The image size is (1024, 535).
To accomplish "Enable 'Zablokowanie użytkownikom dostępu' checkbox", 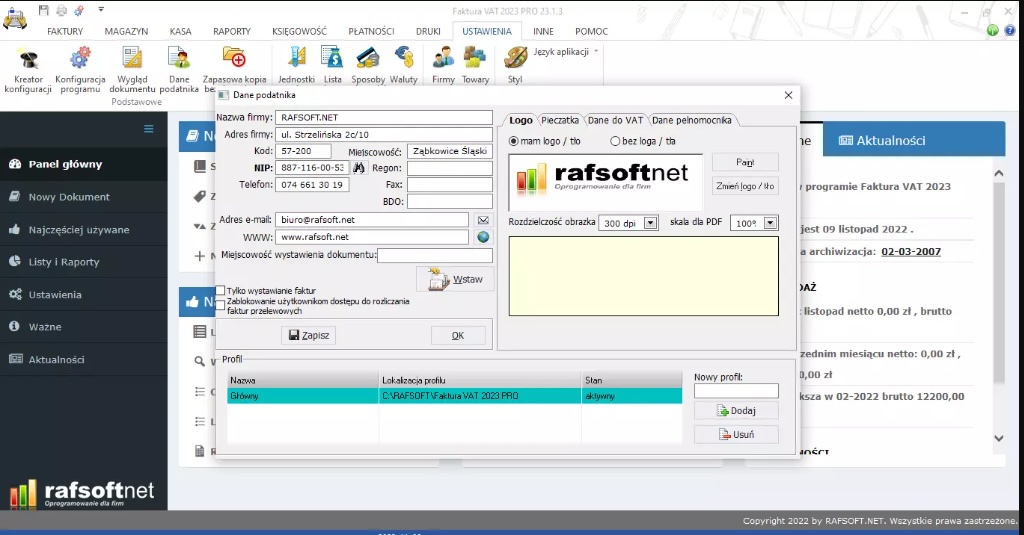I will [221, 304].
